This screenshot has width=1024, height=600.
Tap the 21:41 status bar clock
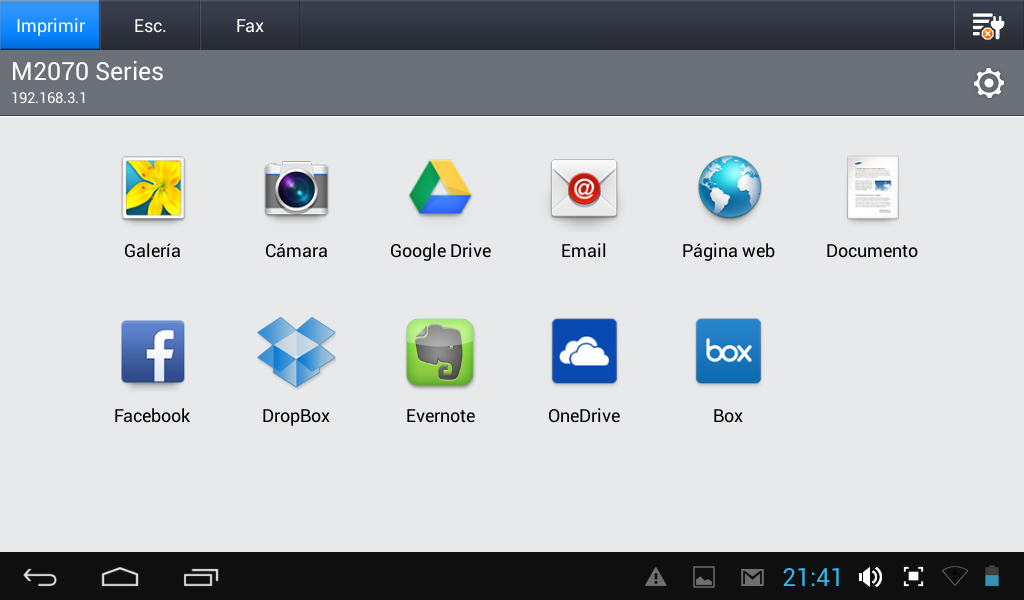coord(812,577)
